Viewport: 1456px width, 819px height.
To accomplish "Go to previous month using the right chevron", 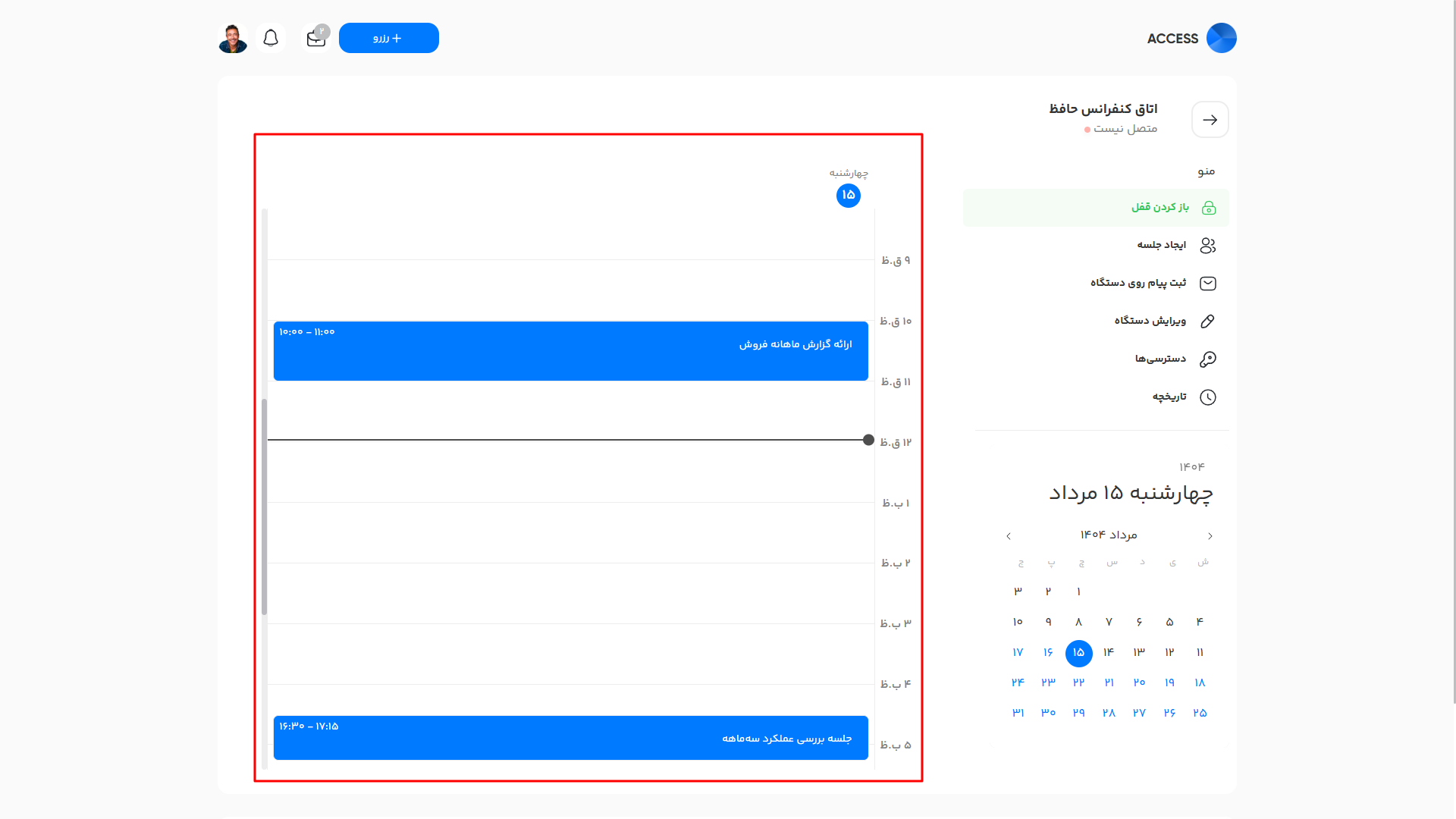I will tap(1210, 535).
